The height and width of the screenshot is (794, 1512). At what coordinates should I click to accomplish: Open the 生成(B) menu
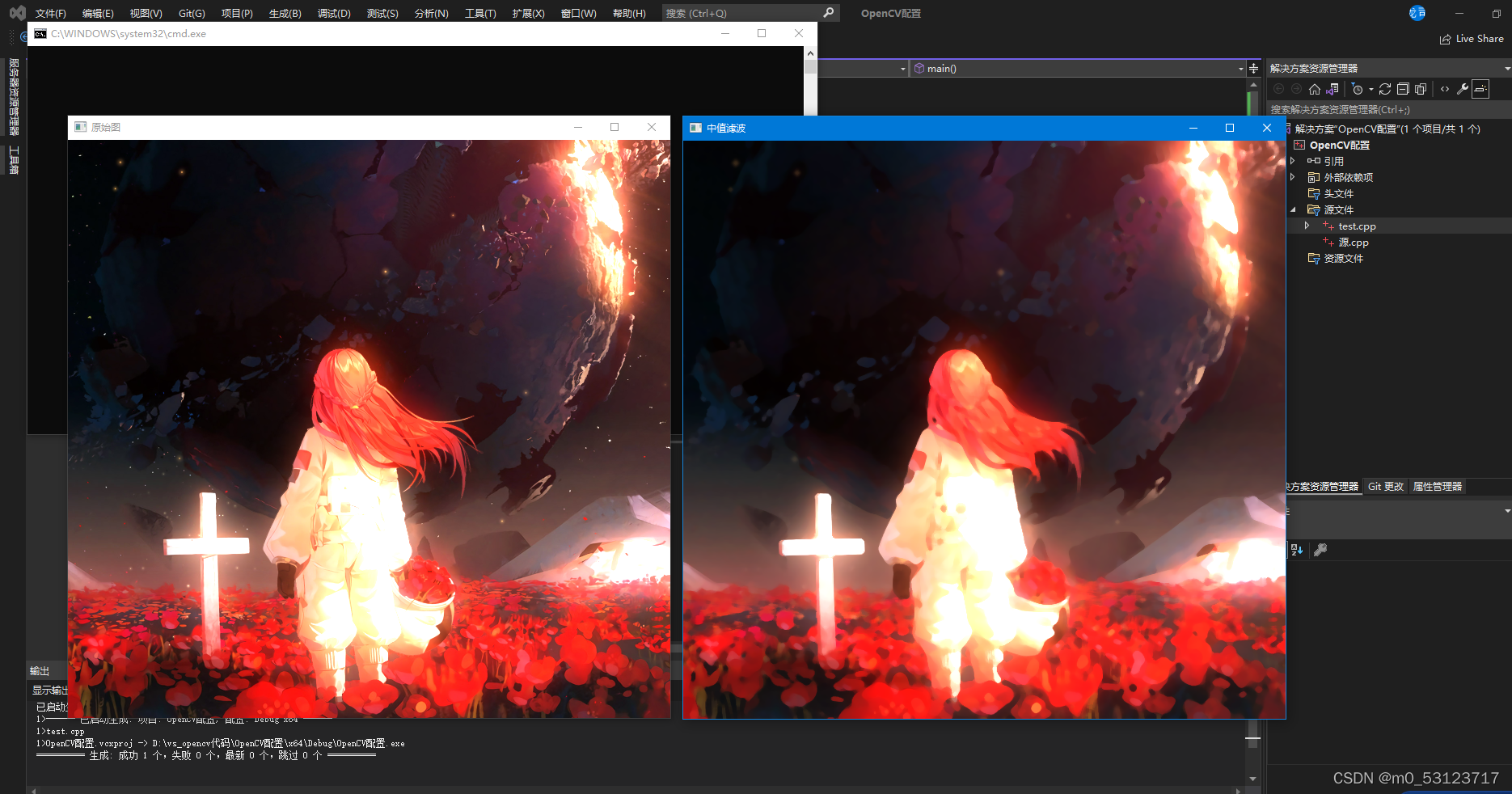pos(285,14)
